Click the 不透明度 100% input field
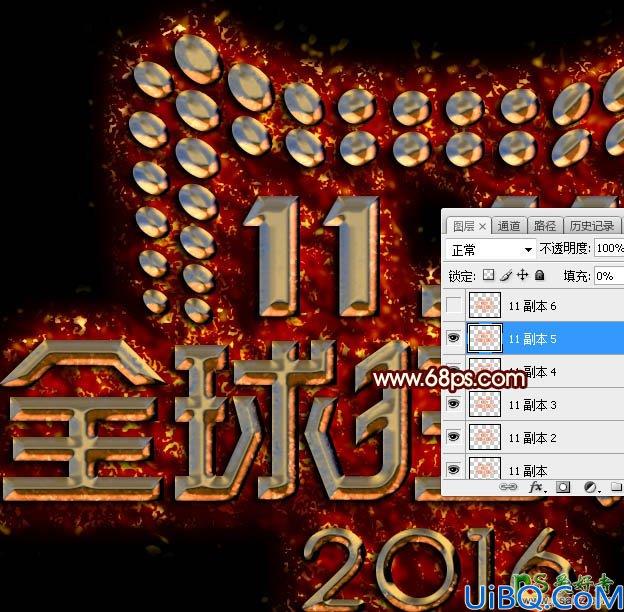The height and width of the screenshot is (612, 624). click(x=609, y=248)
